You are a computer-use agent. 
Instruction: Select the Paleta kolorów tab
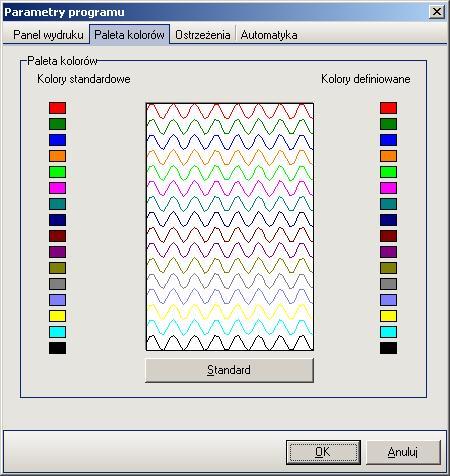129,35
